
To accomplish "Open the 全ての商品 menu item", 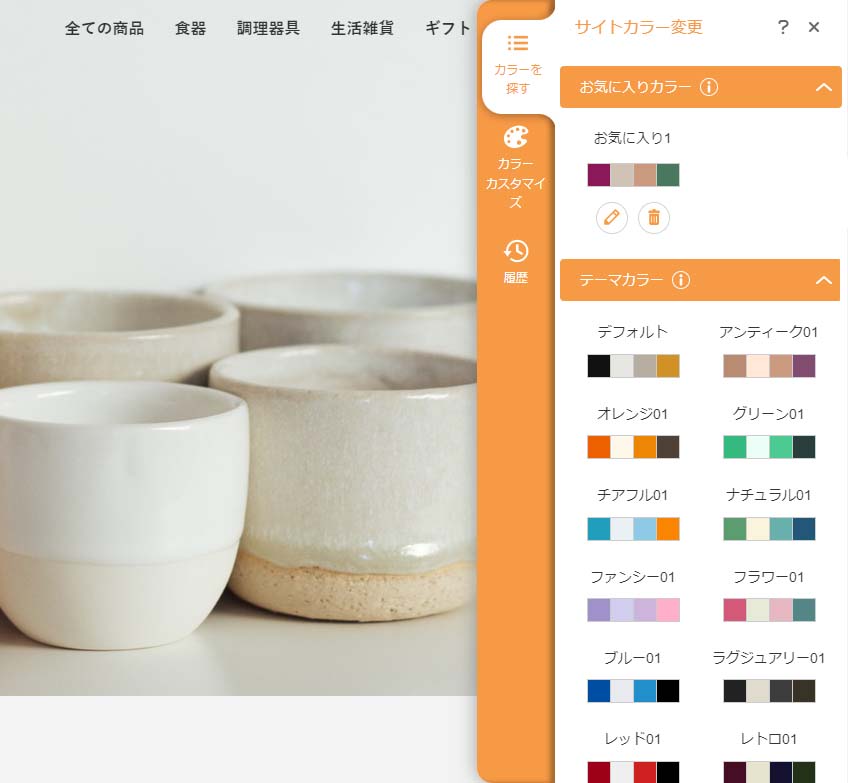I will pos(104,28).
